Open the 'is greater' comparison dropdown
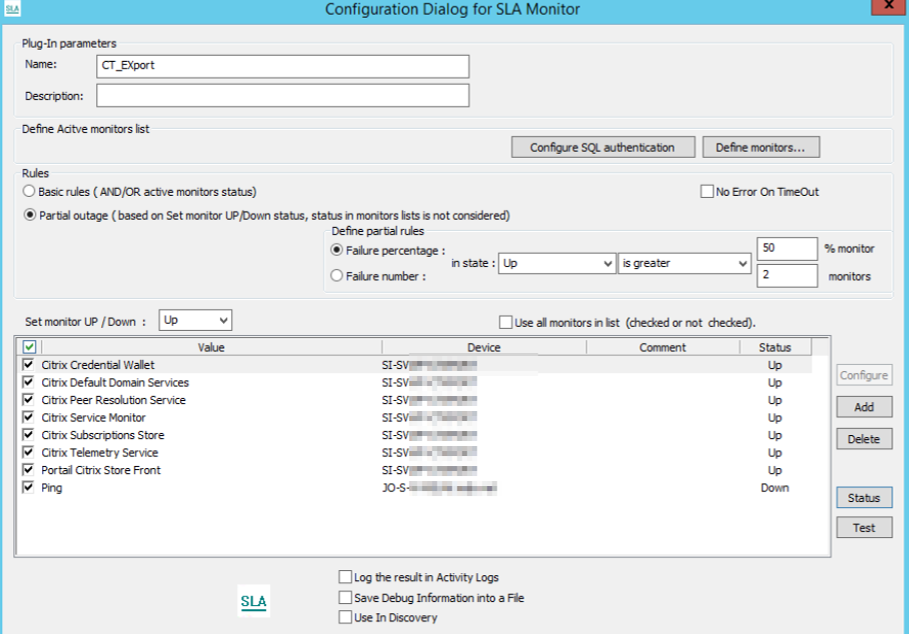The image size is (909, 634). click(x=684, y=263)
